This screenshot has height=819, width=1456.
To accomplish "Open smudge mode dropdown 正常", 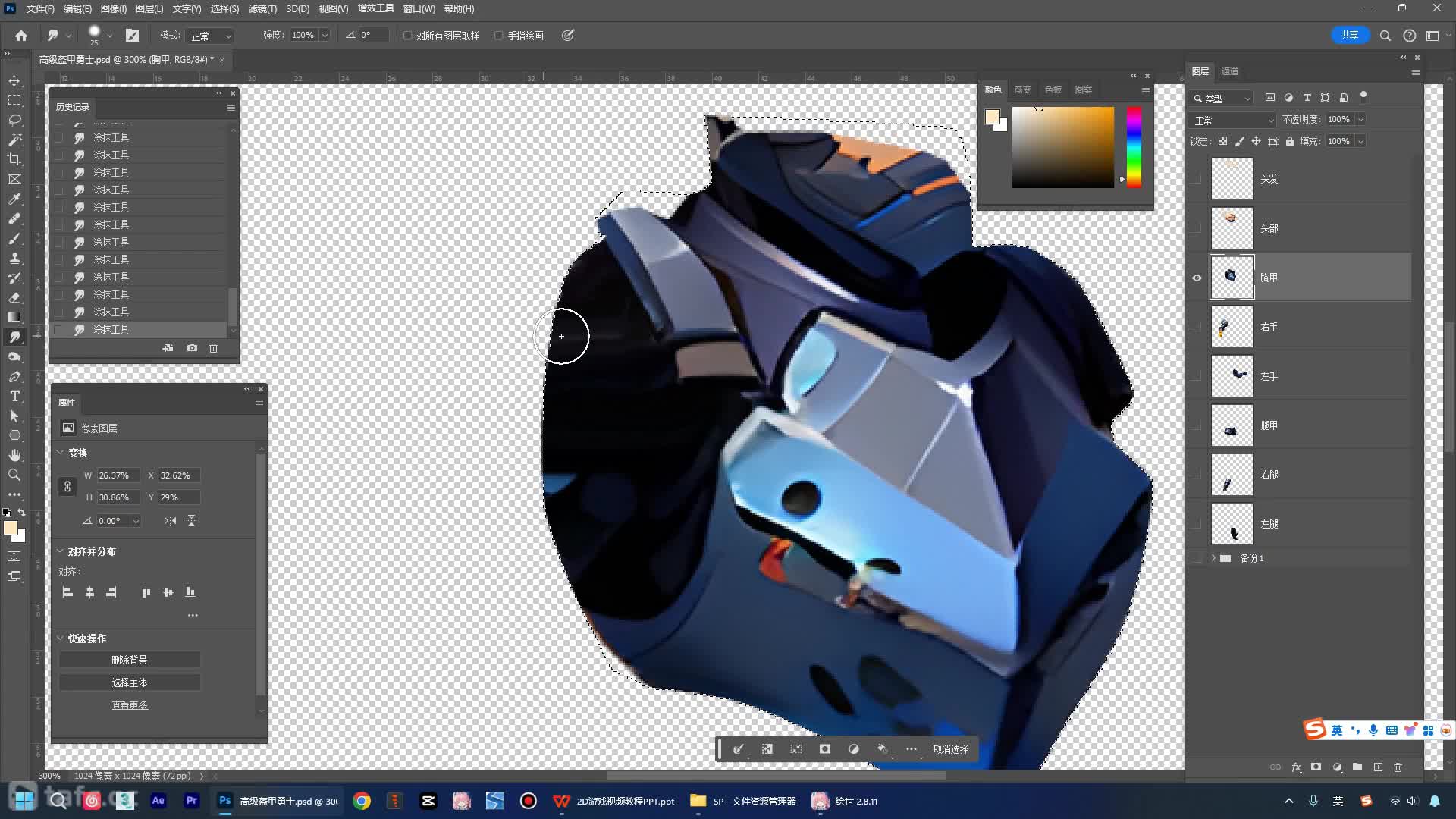I will [211, 36].
